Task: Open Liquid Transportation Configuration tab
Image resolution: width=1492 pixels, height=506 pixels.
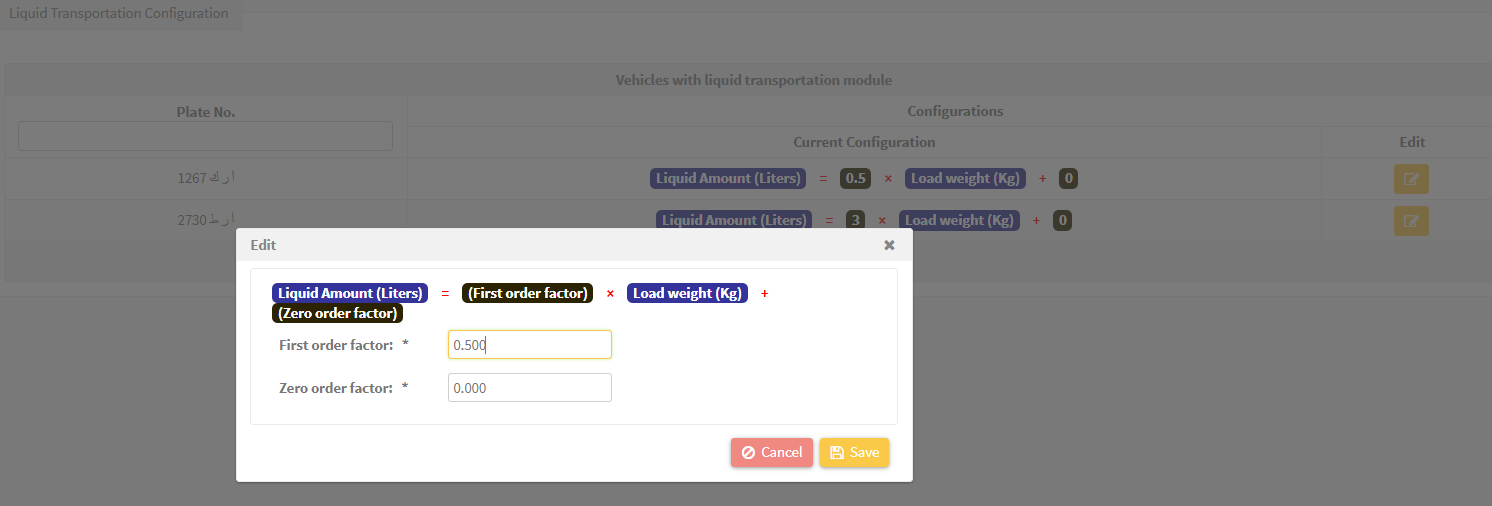Action: point(119,14)
